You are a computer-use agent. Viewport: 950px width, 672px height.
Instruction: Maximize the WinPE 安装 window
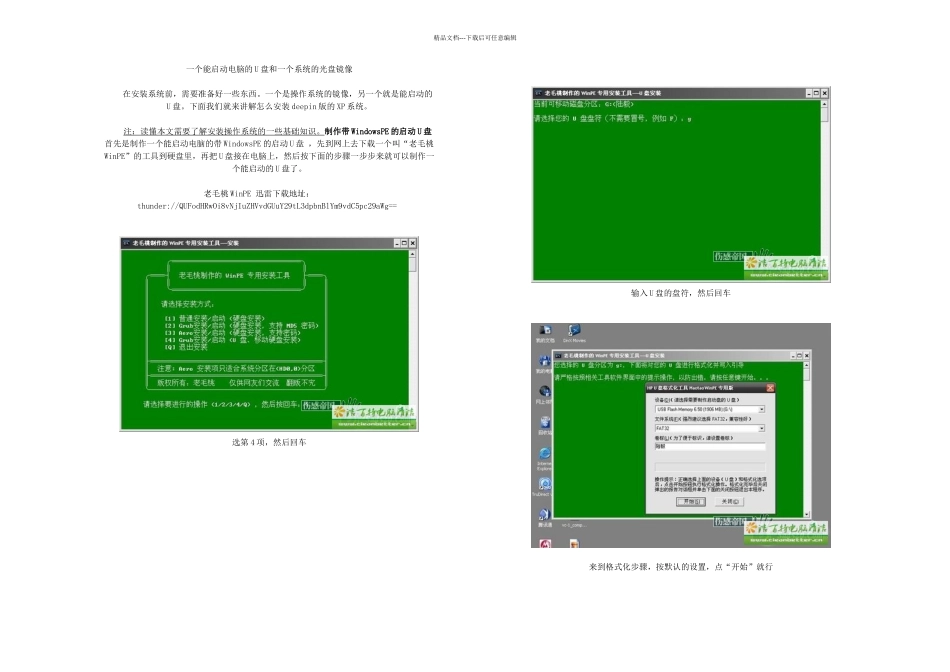point(405,243)
